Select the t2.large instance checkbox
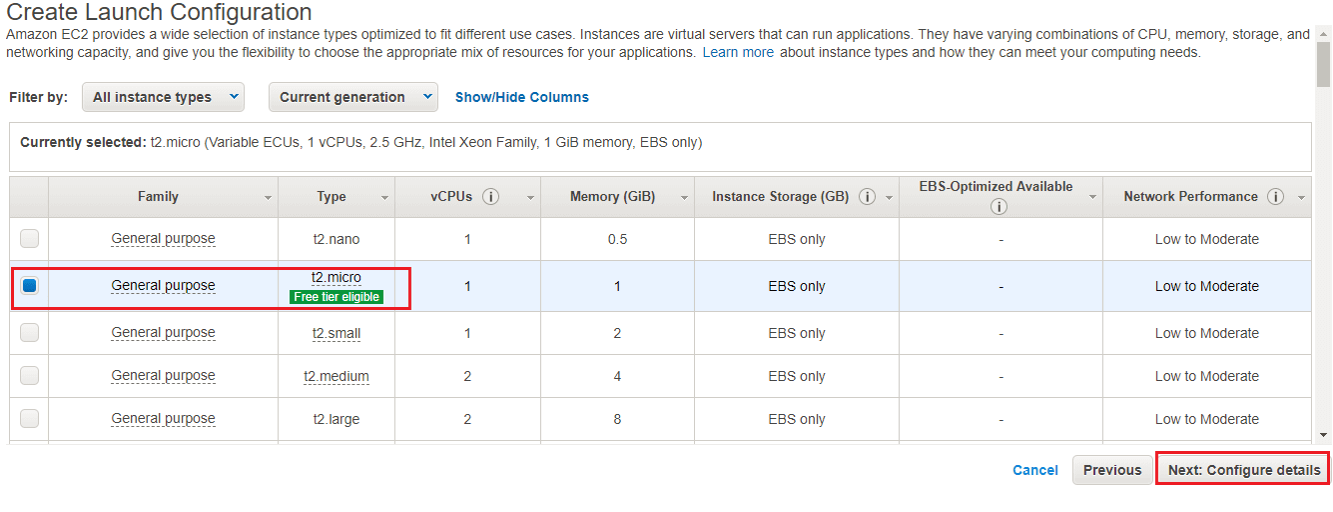This screenshot has width=1333, height=512. pos(29,419)
